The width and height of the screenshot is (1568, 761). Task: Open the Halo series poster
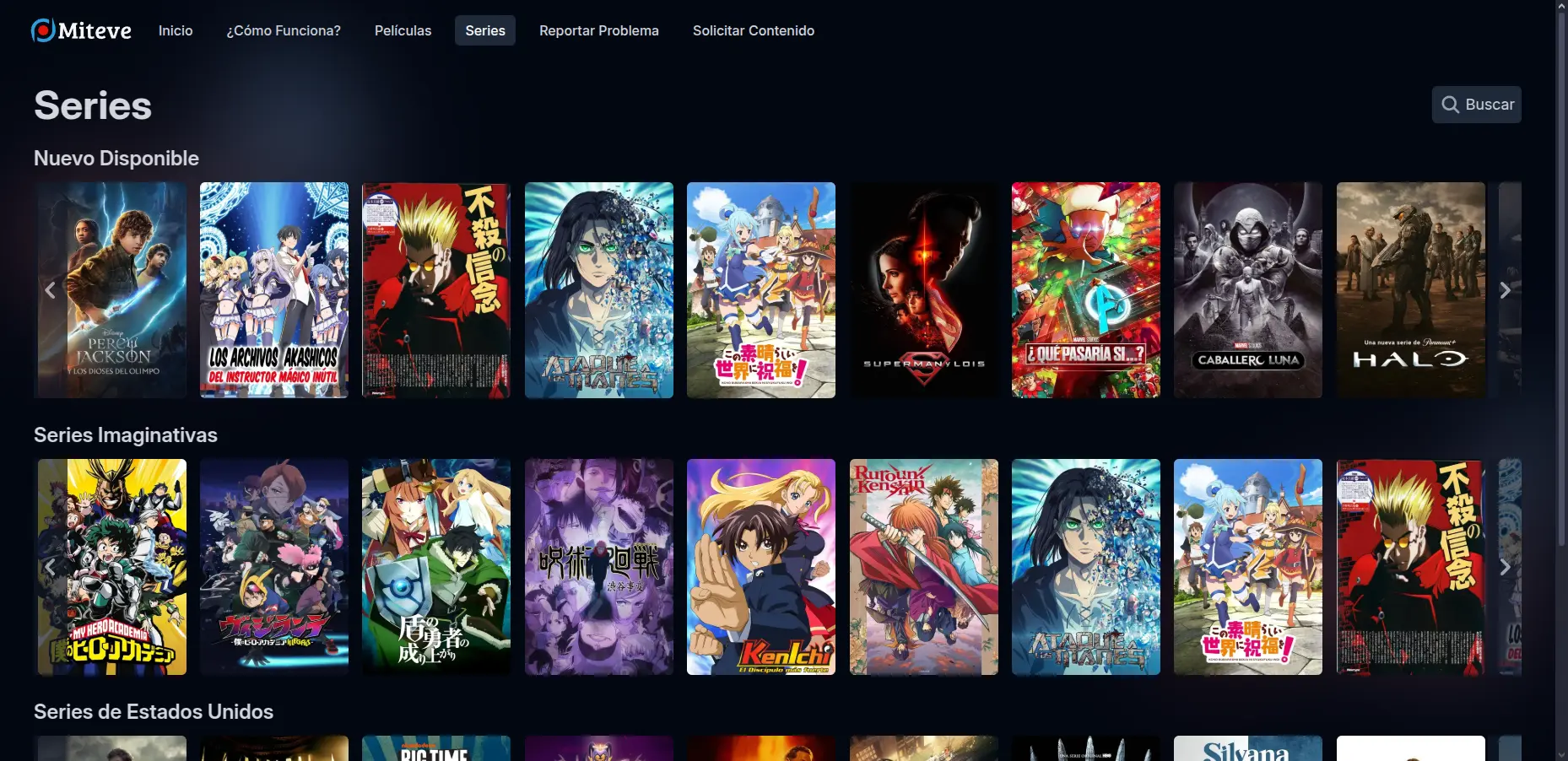pos(1410,290)
